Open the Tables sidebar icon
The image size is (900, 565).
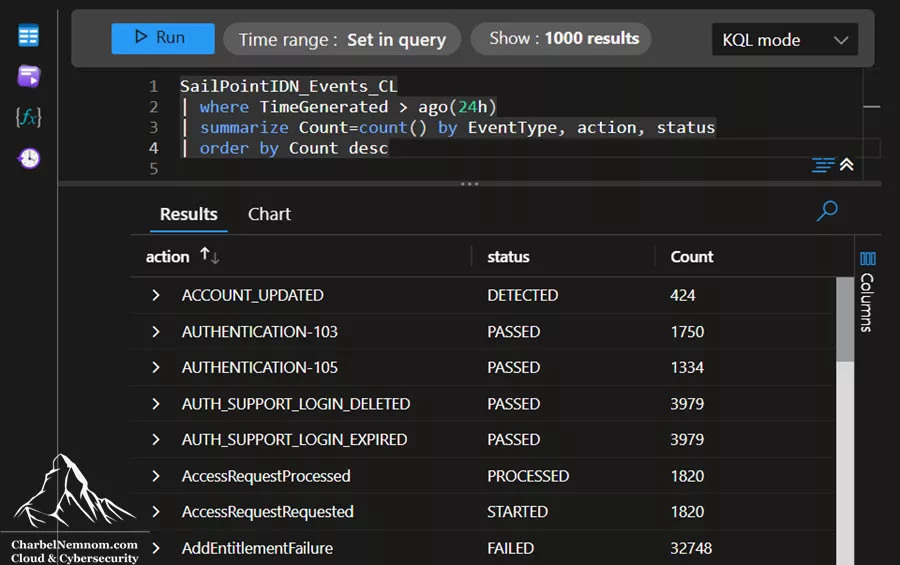click(x=28, y=36)
